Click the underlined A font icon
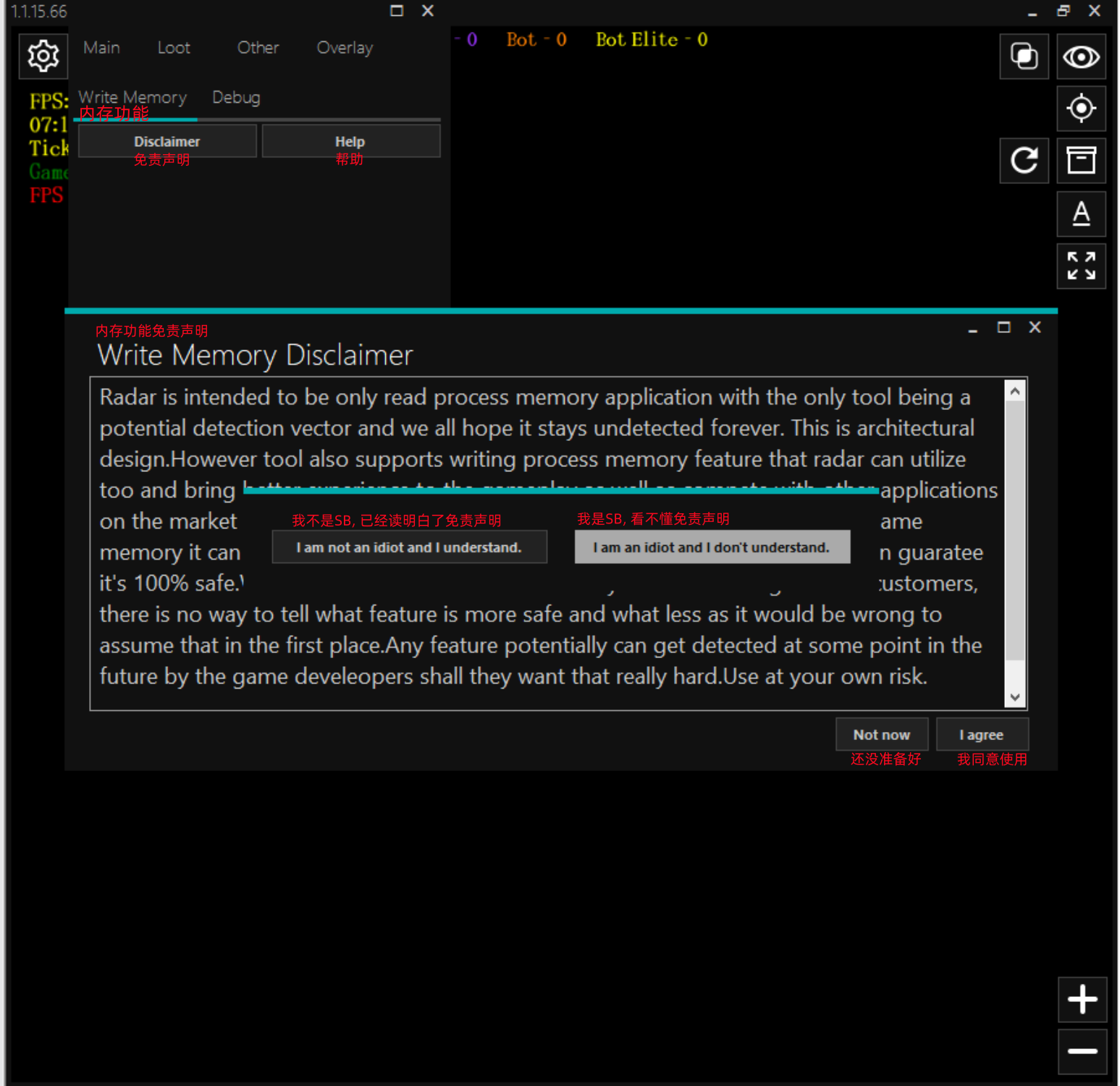The width and height of the screenshot is (1120, 1086). 1081,214
